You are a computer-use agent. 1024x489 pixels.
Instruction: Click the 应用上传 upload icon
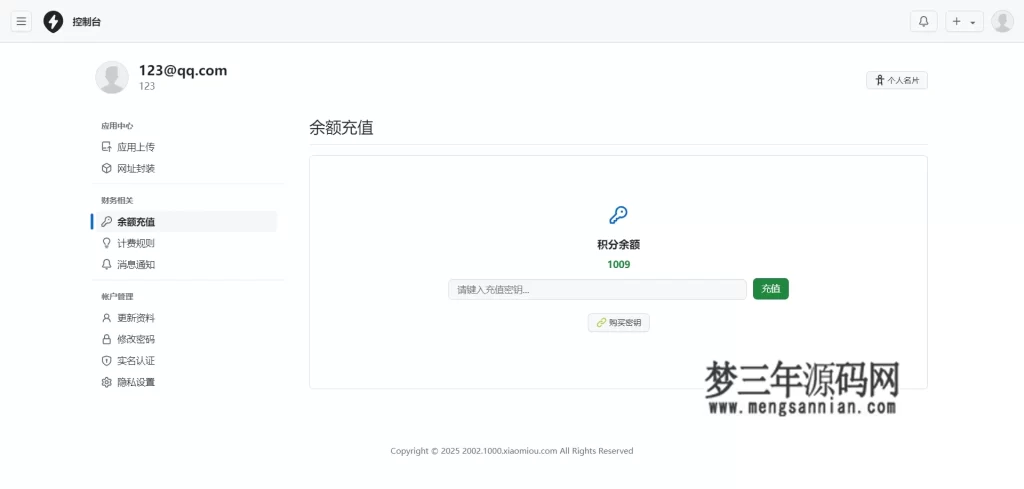click(106, 147)
